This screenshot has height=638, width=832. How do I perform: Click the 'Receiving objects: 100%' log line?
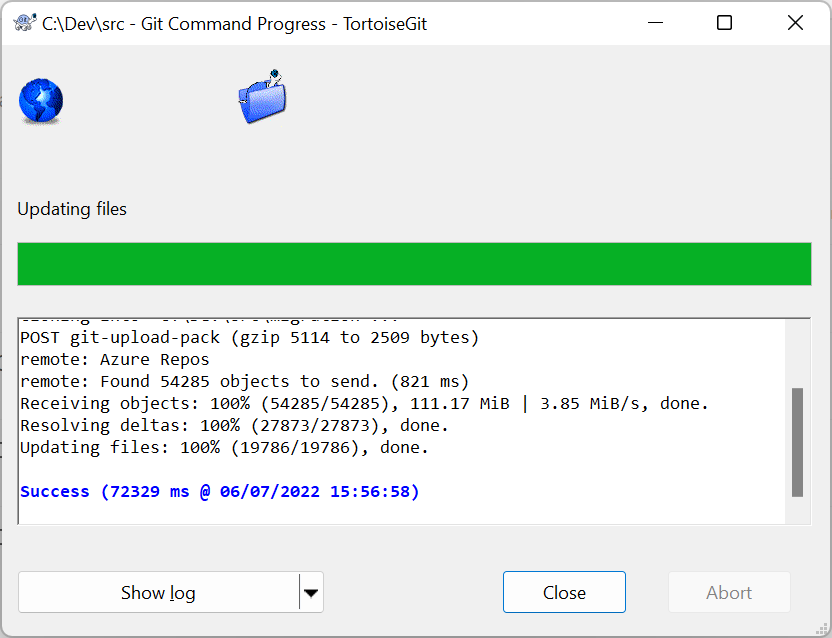(365, 404)
